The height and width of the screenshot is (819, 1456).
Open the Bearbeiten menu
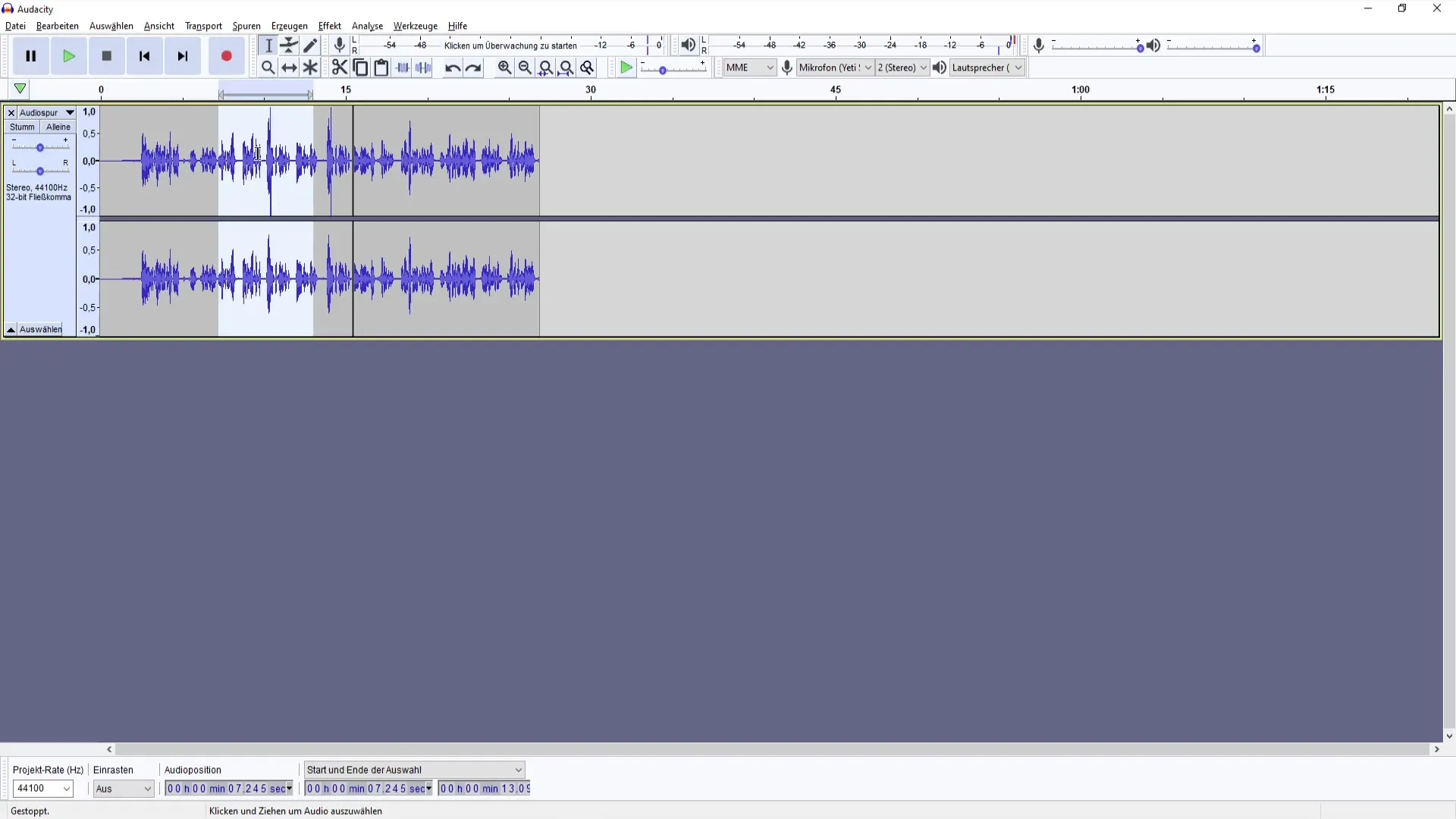click(x=58, y=26)
